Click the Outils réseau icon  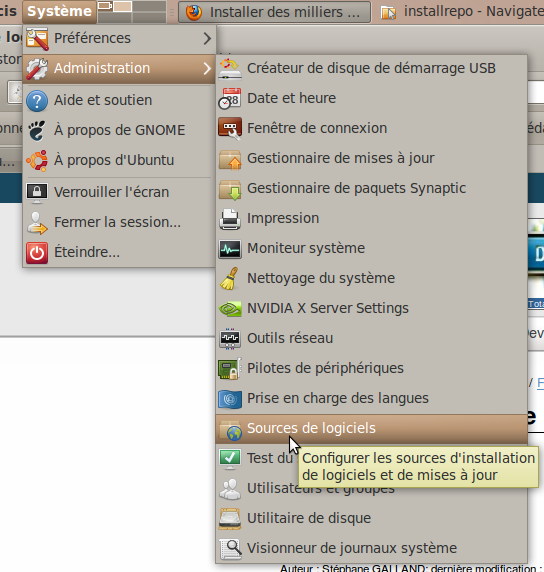pos(230,339)
